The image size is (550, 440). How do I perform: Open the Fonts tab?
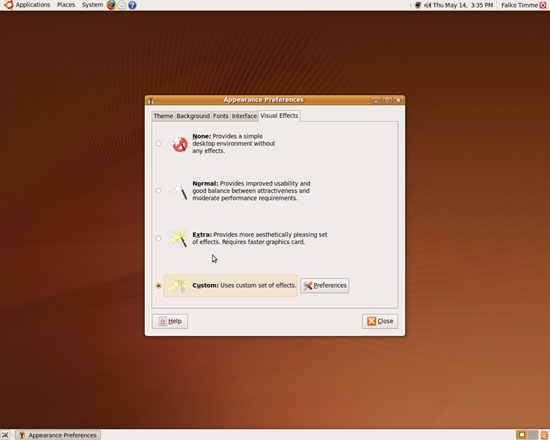[x=221, y=116]
